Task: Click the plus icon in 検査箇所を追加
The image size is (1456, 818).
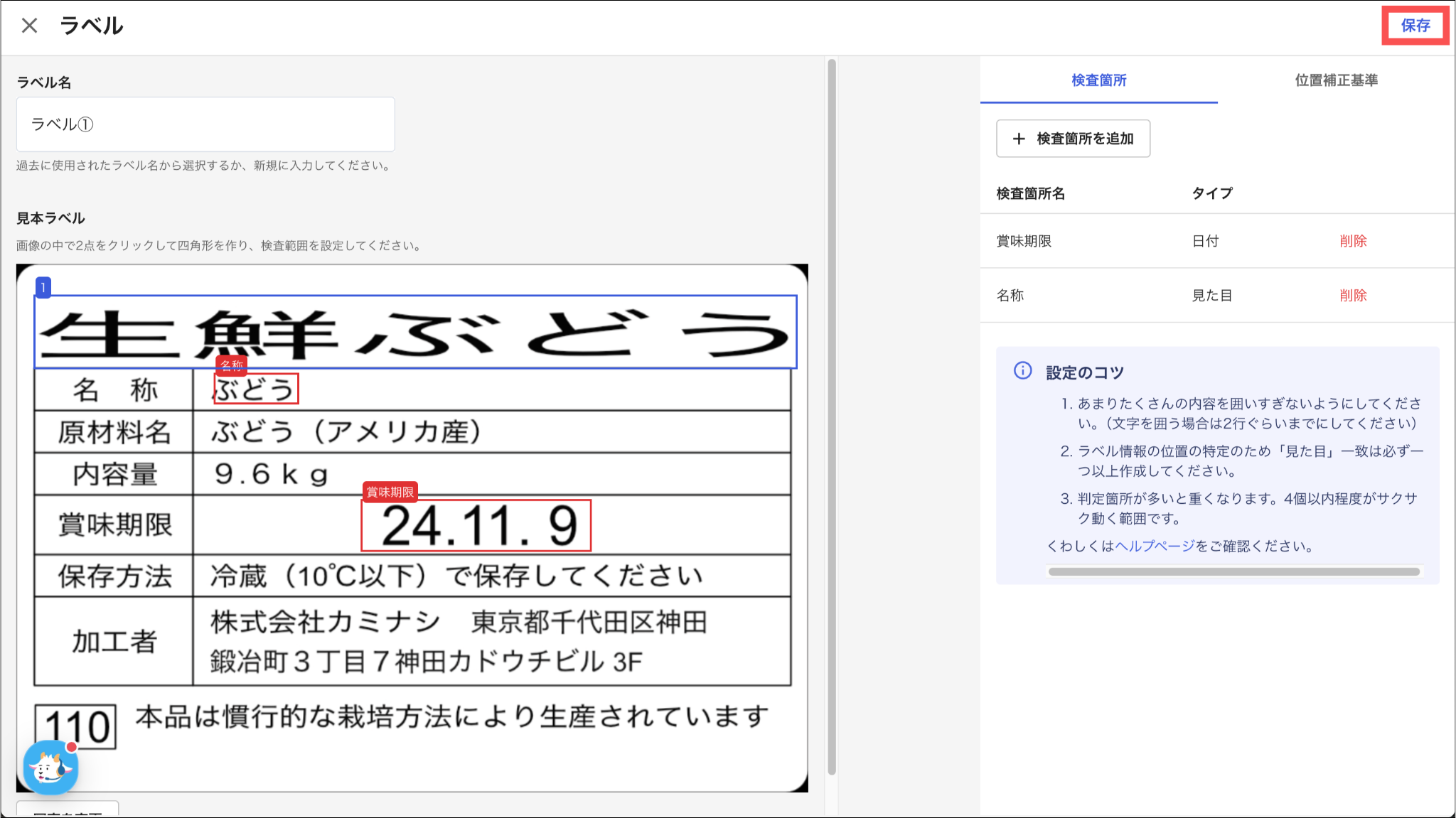Action: tap(1019, 139)
